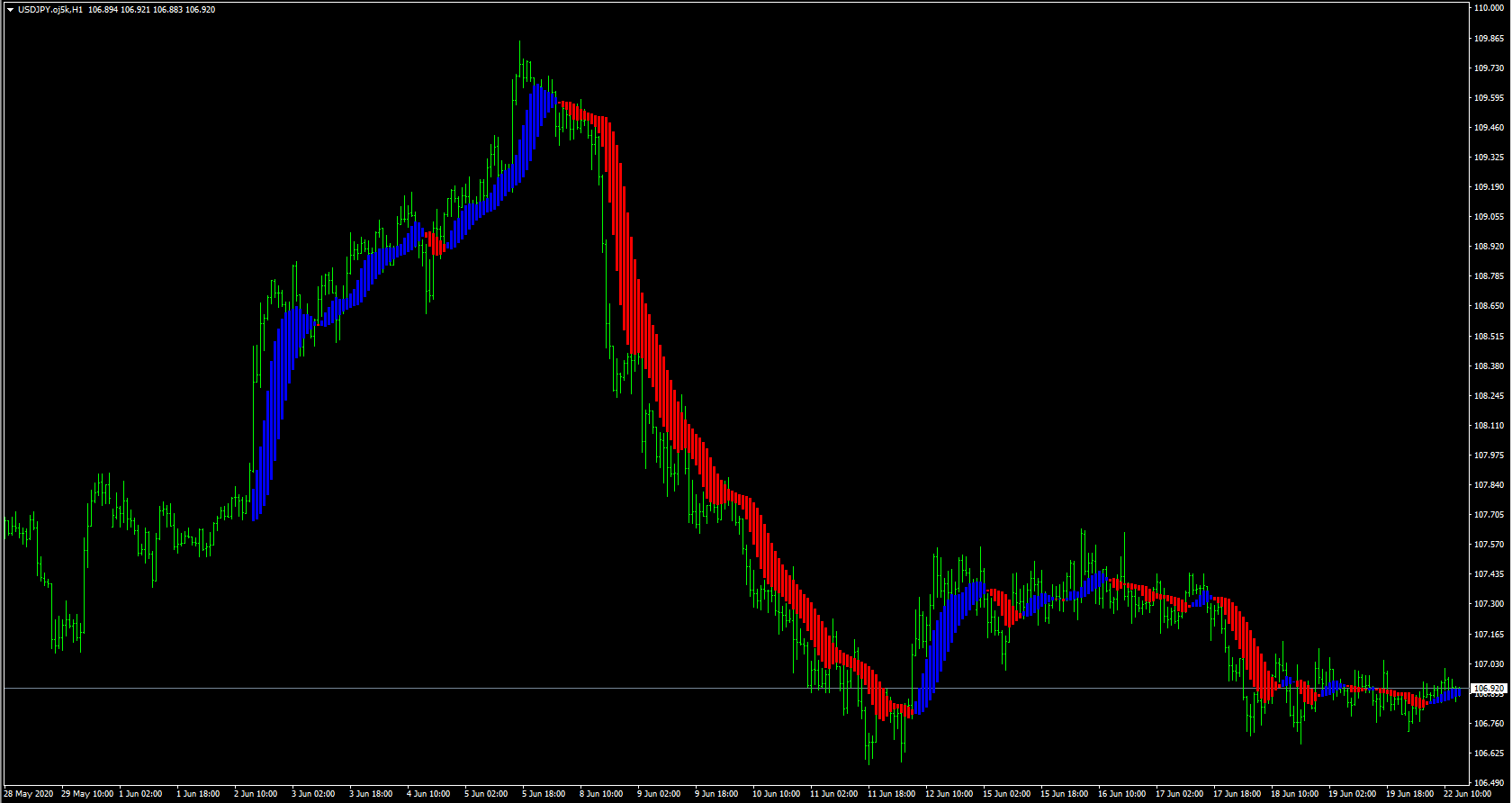1512x803 pixels.
Task: Click the 15 Jun 02:00 time label
Action: 1006,794
